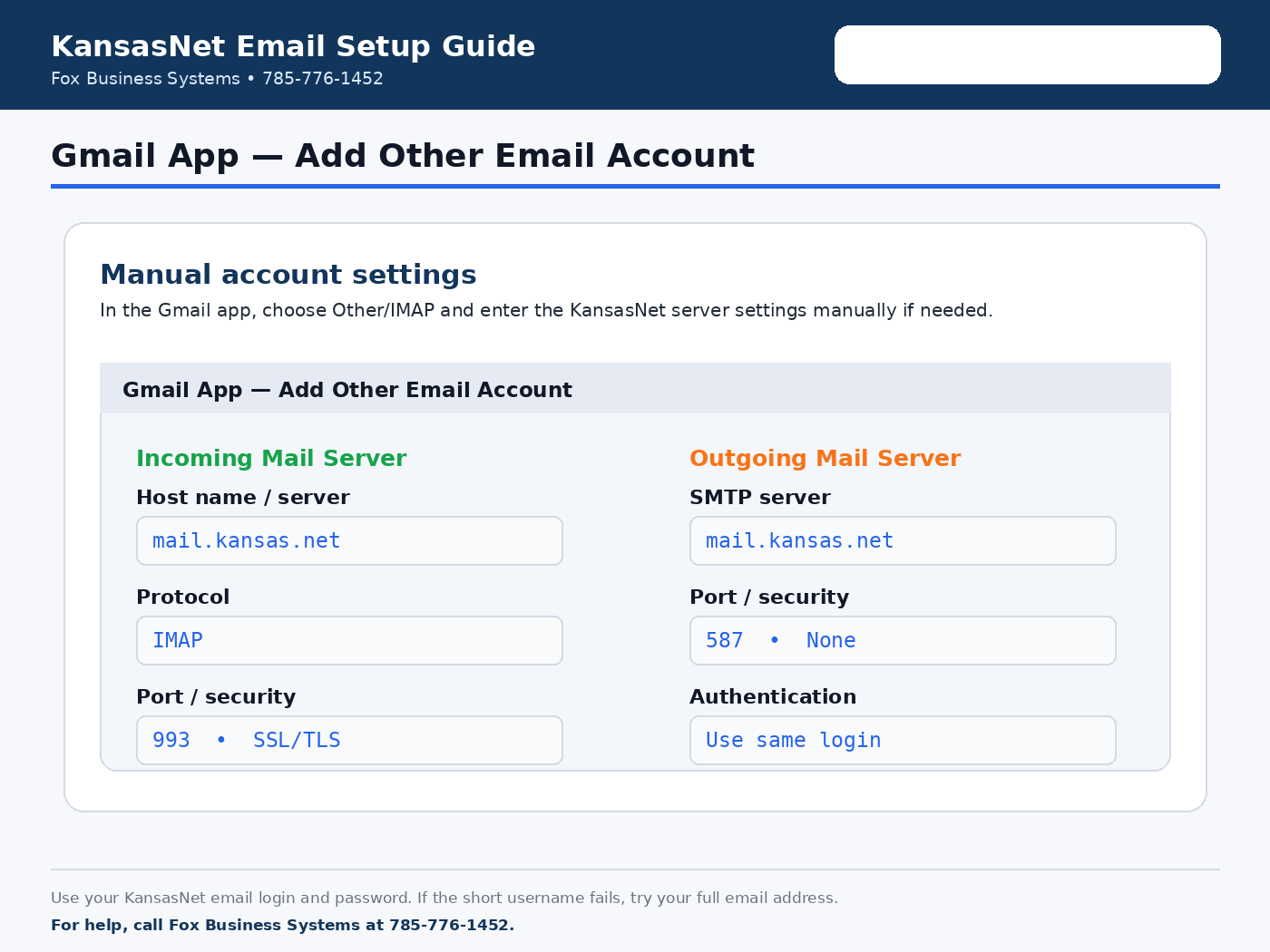Click the KansasNet Email Setup Guide title
This screenshot has width=1270, height=952.
pos(293,46)
